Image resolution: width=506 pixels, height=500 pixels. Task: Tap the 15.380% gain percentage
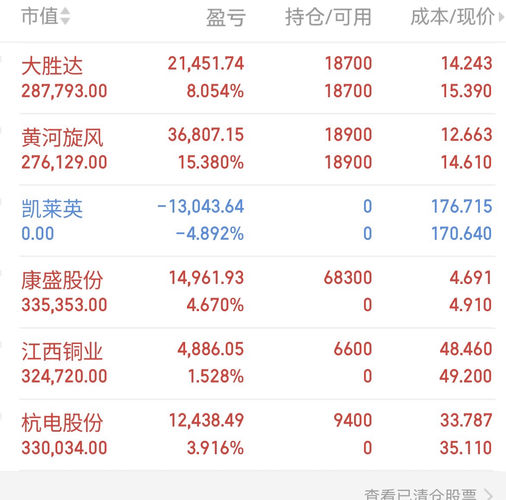click(x=211, y=162)
